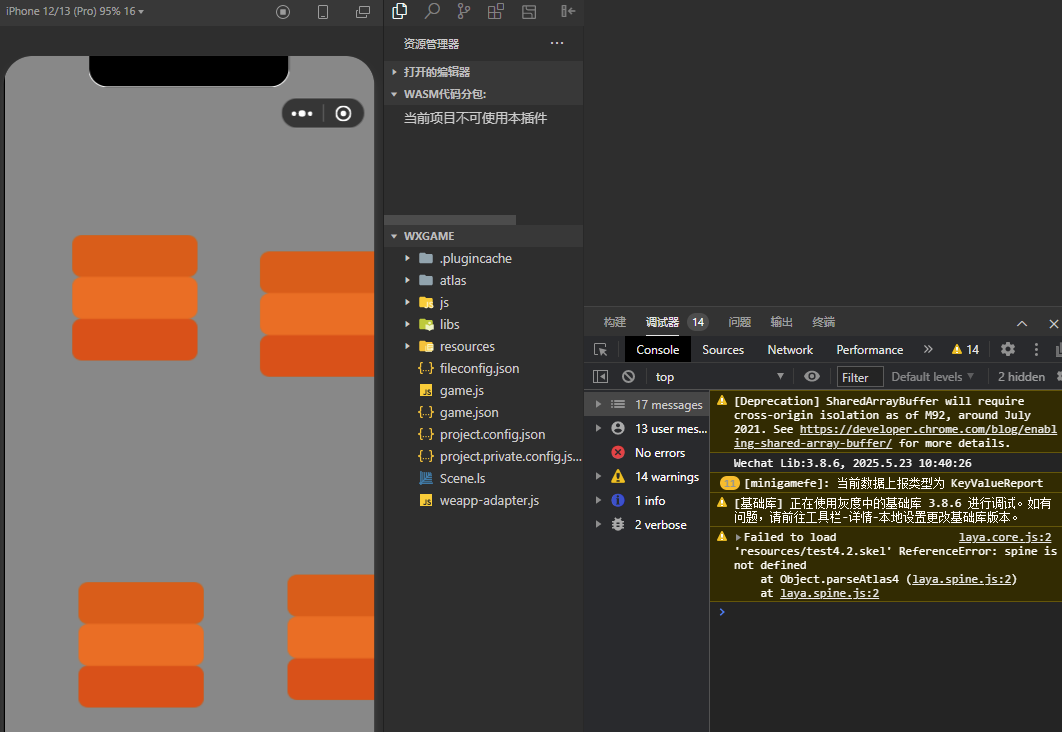1062x732 pixels.
Task: Clear the console with the ban icon
Action: (628, 377)
